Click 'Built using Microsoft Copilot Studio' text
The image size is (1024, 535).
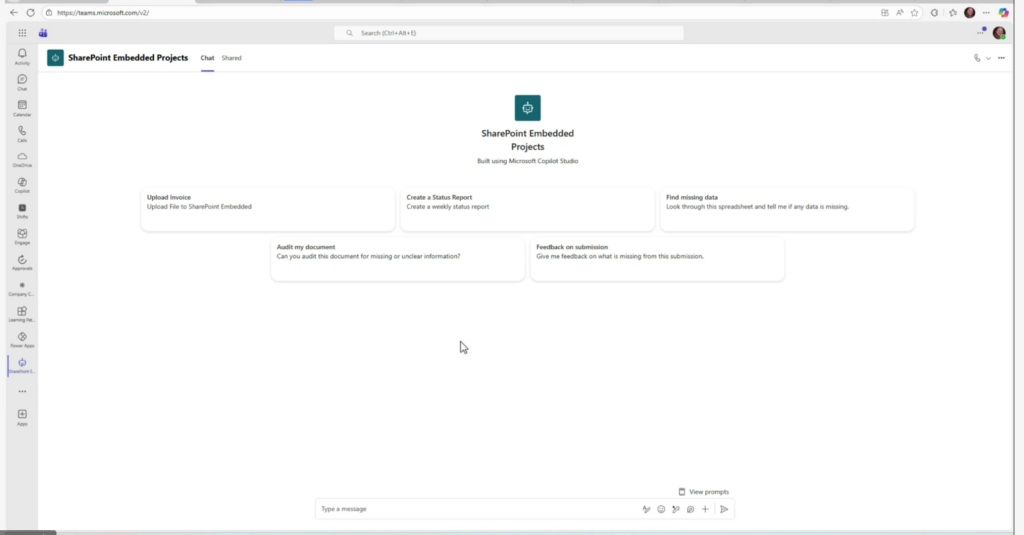[x=528, y=161]
